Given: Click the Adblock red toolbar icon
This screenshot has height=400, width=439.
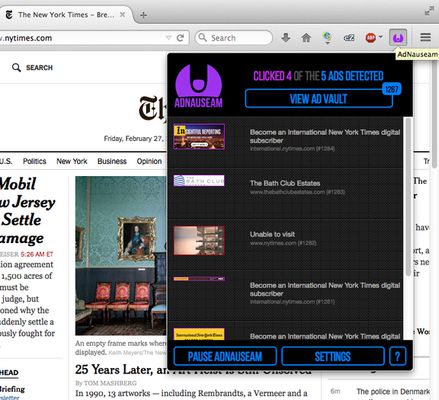Looking at the screenshot, I should (371, 38).
